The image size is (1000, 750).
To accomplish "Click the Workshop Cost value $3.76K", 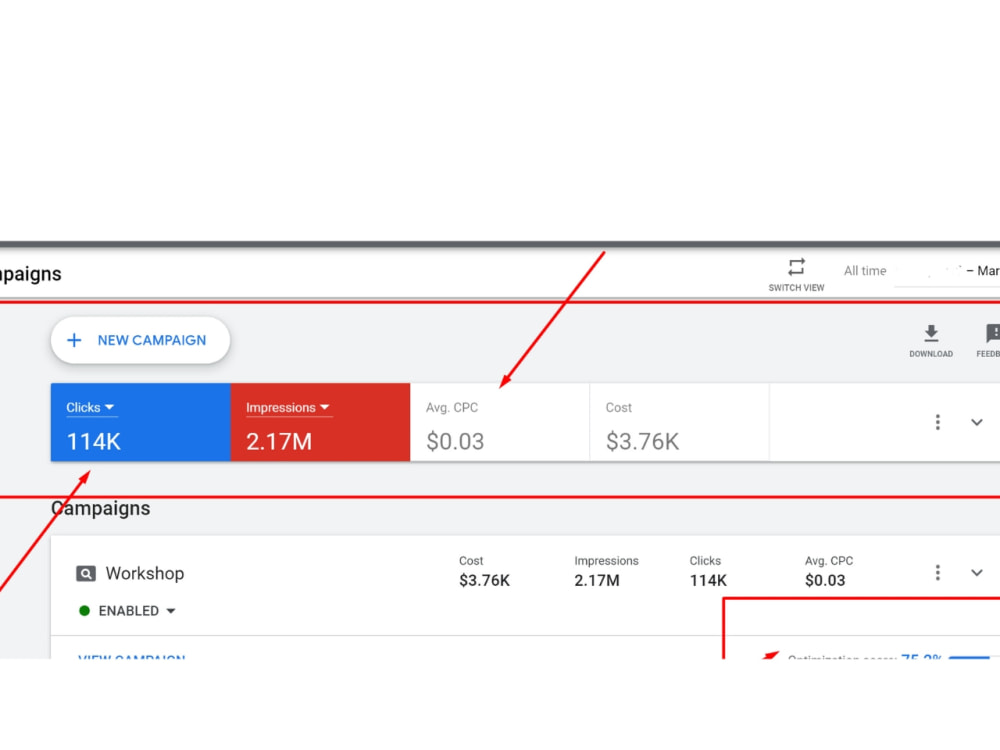I will click(x=484, y=580).
